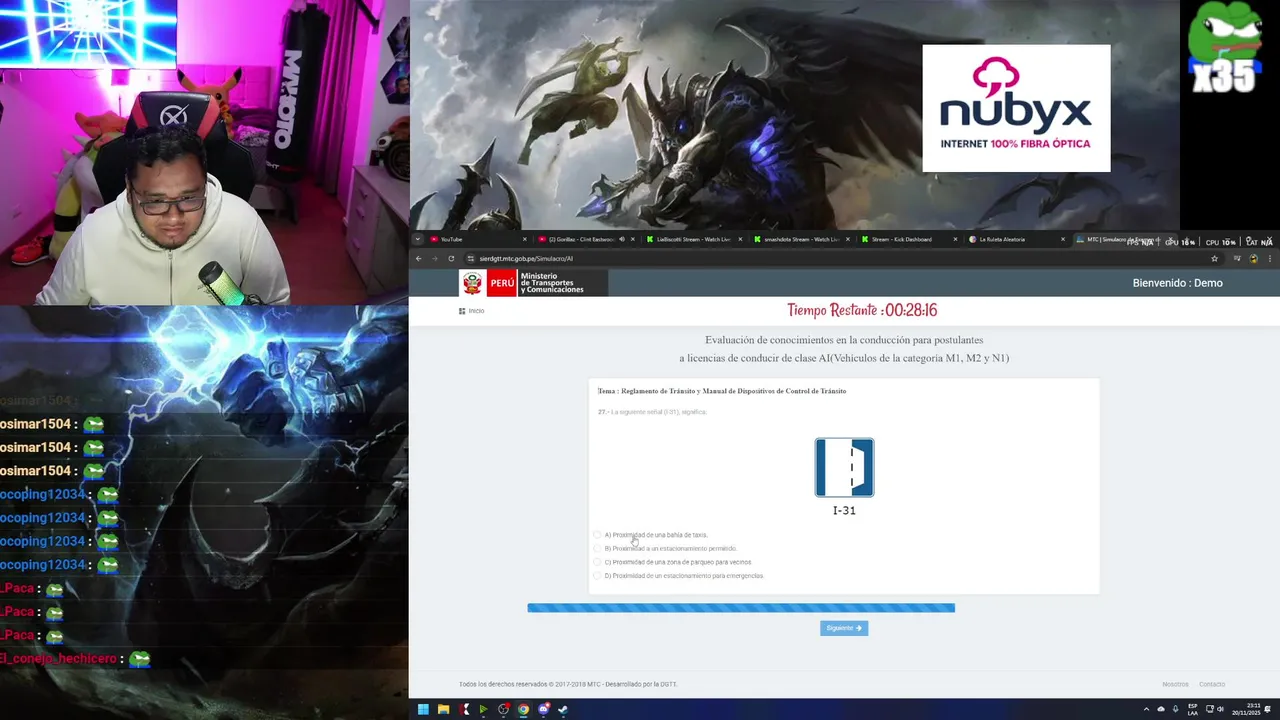Open the green play-arrow taskbar app
1280x720 pixels.
click(483, 710)
